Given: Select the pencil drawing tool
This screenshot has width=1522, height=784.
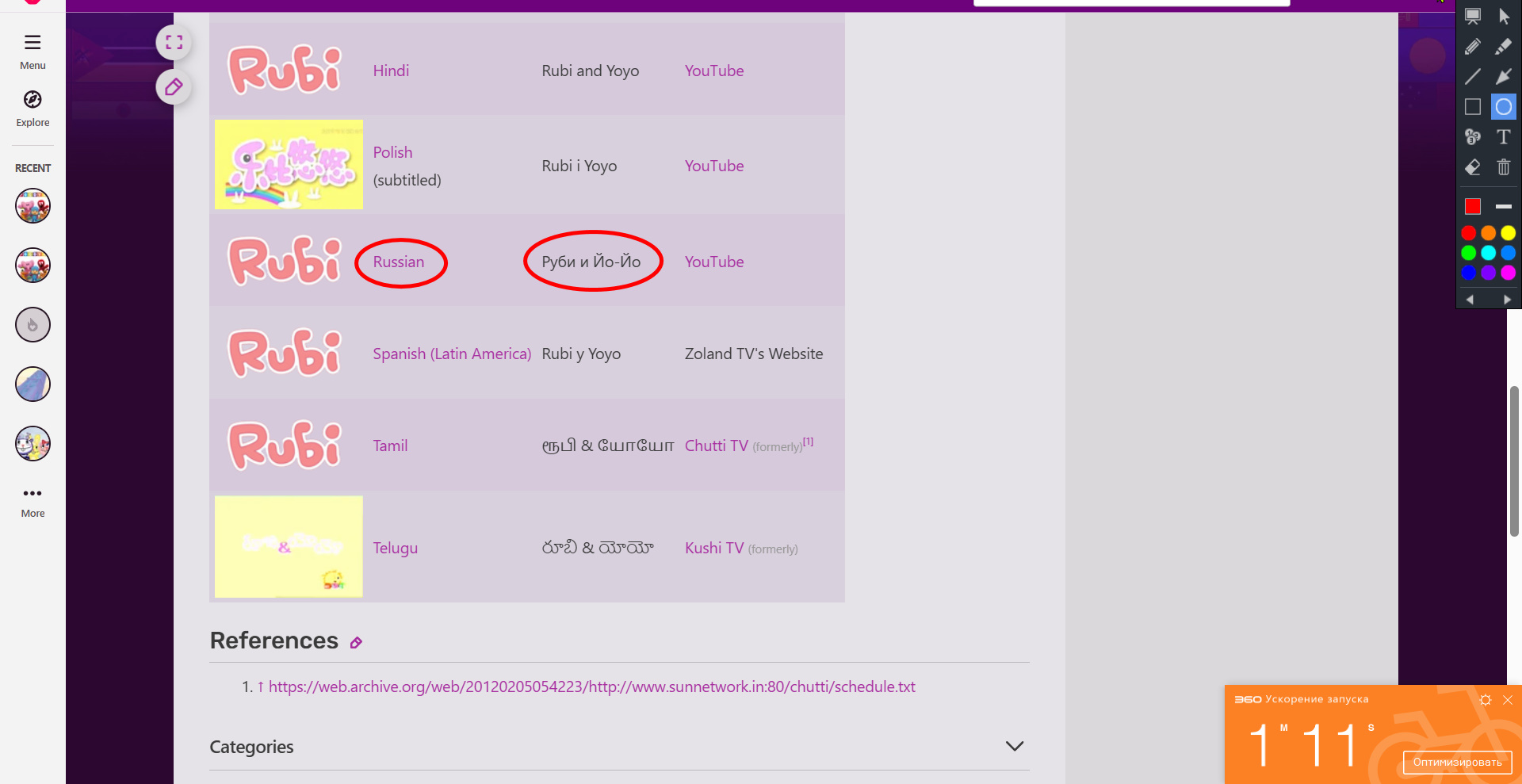Looking at the screenshot, I should point(1472,47).
